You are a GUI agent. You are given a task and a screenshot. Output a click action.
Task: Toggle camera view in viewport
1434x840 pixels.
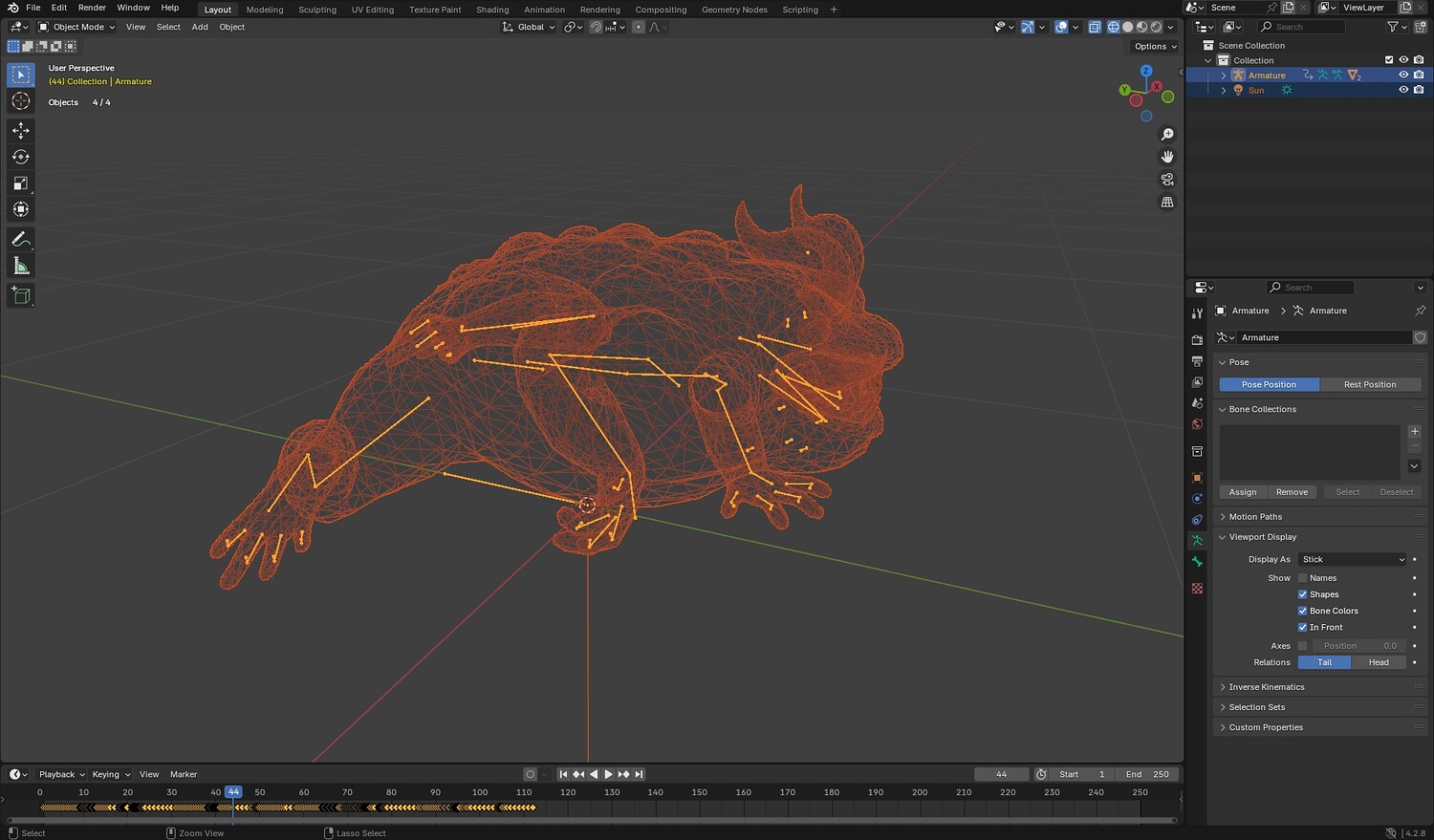point(1167,180)
